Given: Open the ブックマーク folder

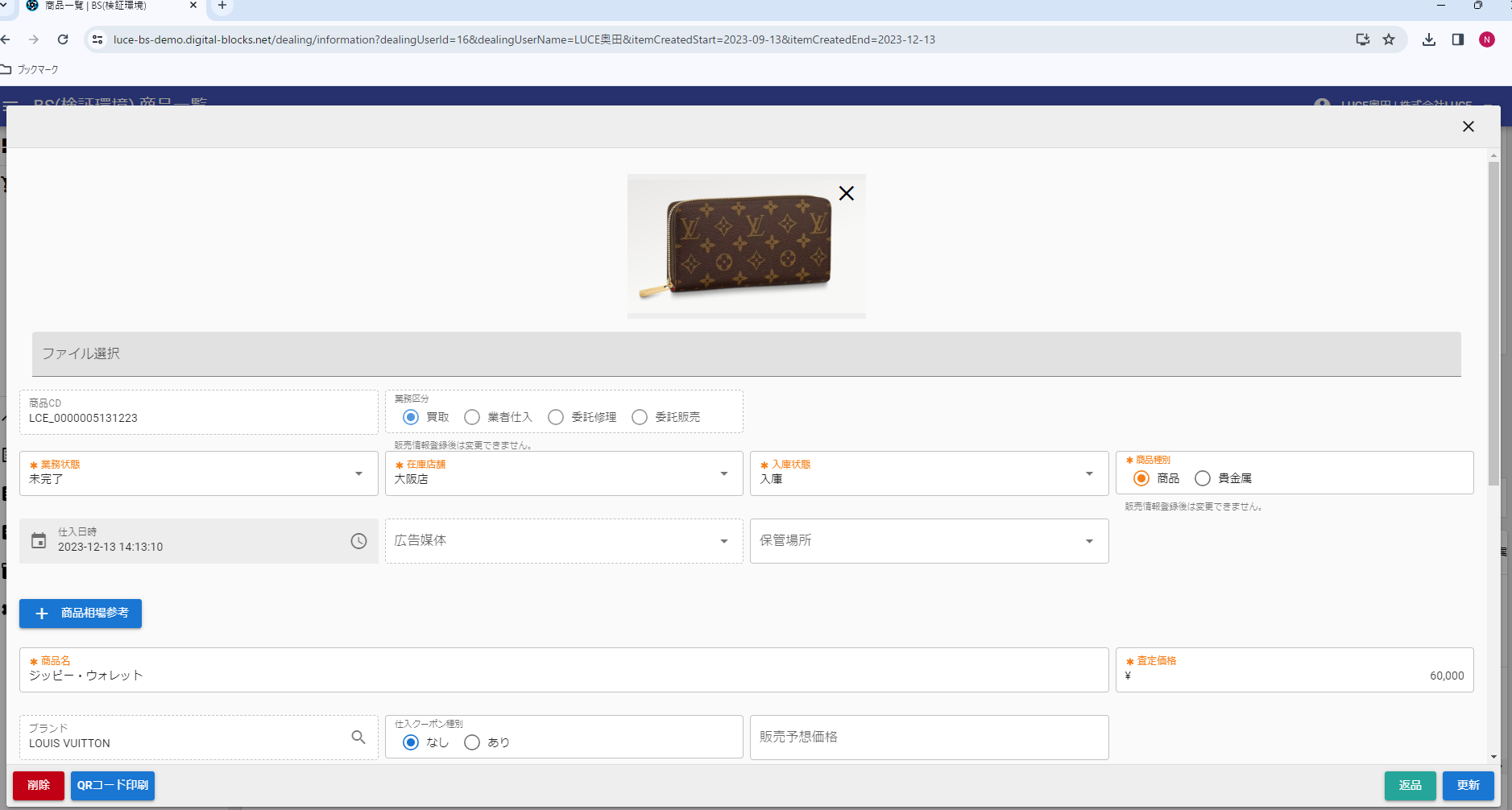Looking at the screenshot, I should pyautogui.click(x=30, y=69).
